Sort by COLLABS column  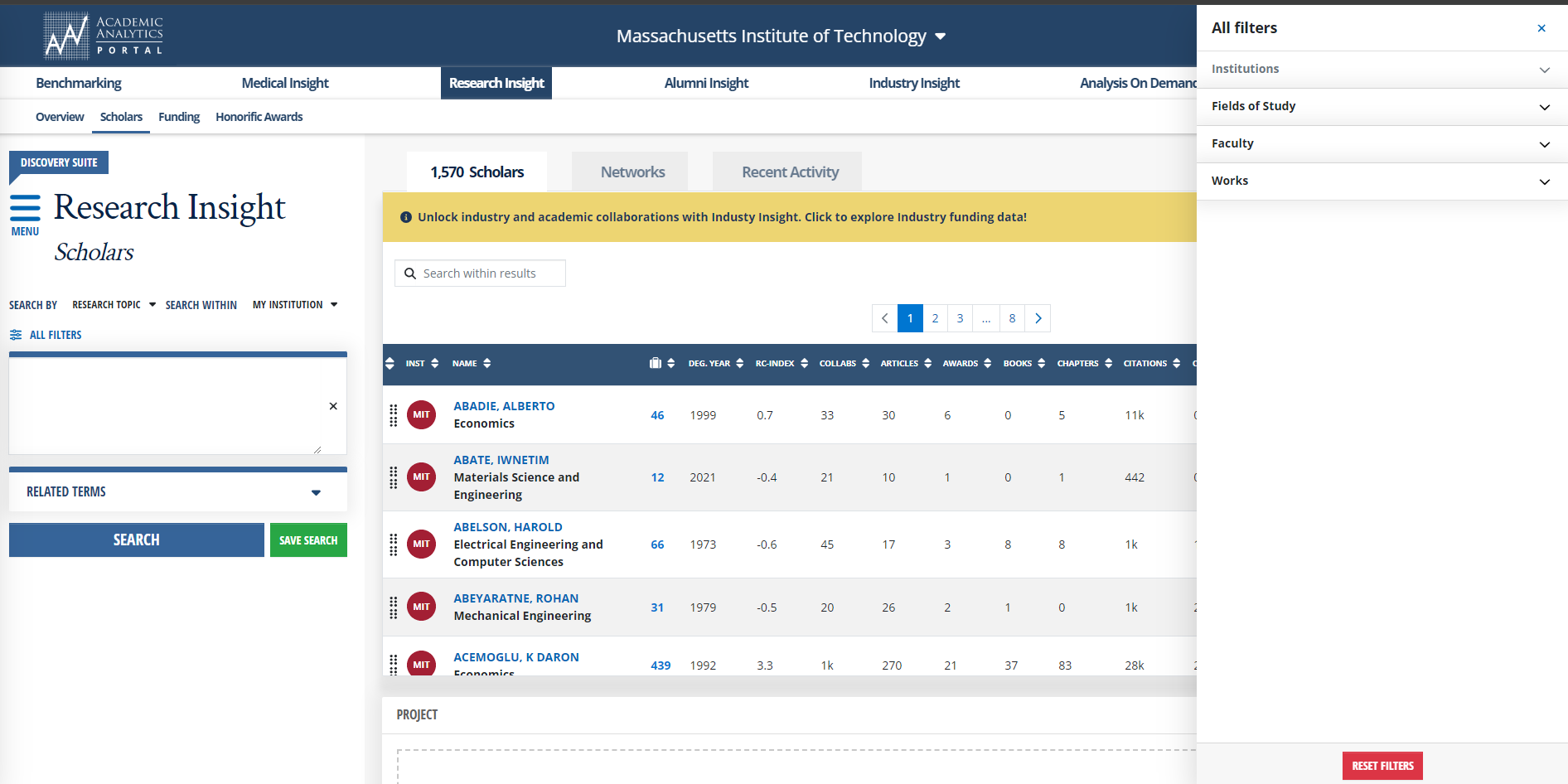coord(844,363)
